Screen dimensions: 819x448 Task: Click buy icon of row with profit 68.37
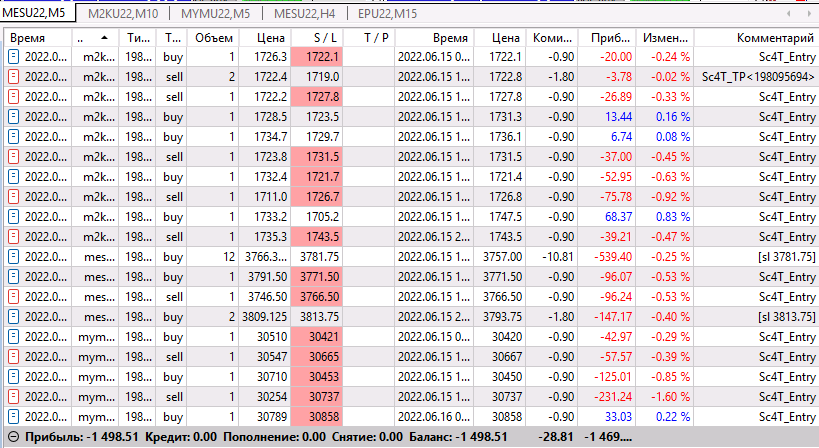14,217
